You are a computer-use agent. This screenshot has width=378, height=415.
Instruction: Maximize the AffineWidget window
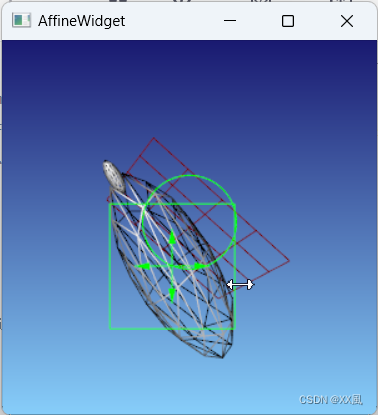click(x=288, y=21)
